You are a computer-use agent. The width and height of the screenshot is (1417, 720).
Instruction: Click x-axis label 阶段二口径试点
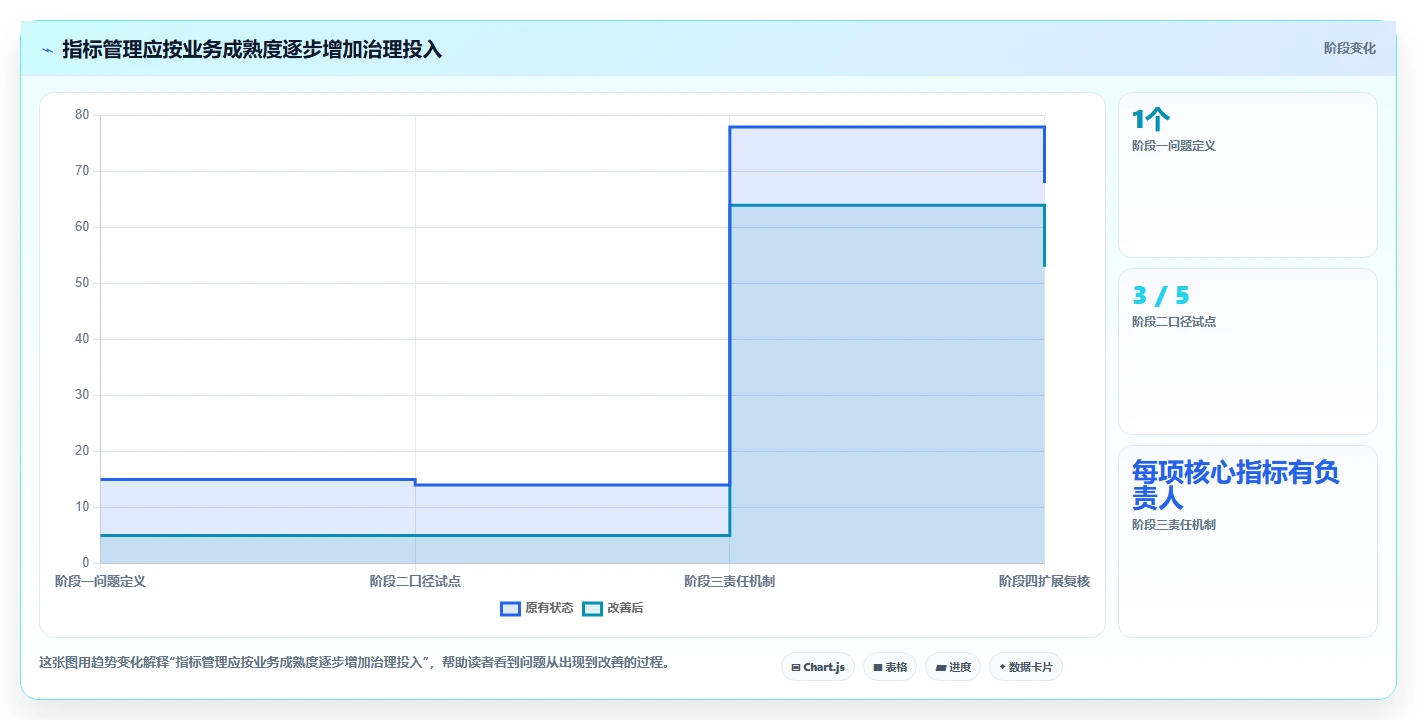click(415, 581)
